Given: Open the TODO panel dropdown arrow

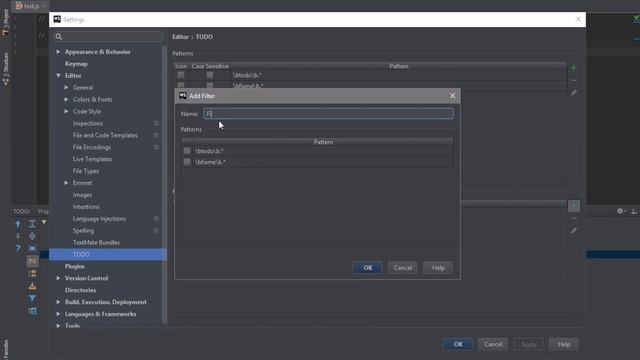Looking at the screenshot, I should (x=44, y=222).
